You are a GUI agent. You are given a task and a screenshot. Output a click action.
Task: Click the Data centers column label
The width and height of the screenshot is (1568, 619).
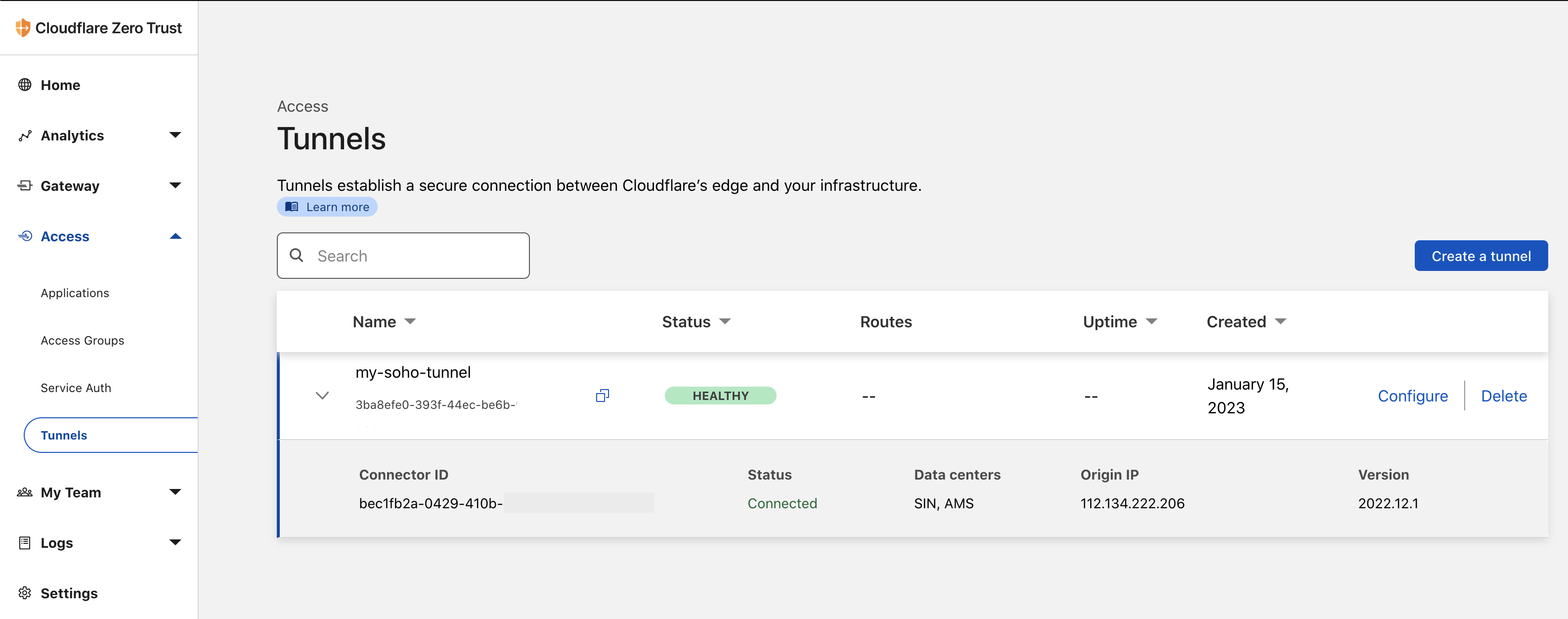tap(957, 474)
